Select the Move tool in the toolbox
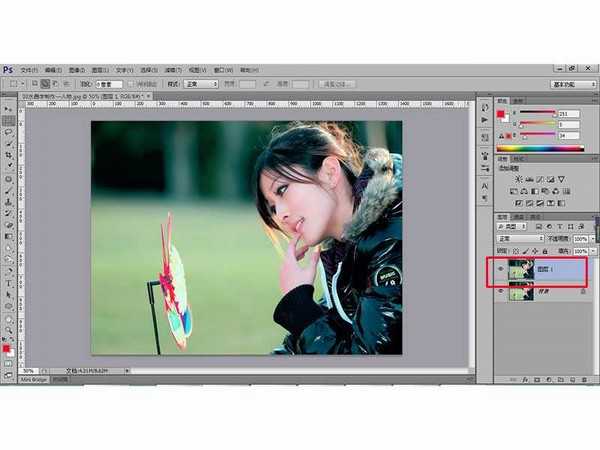Viewport: 600px width, 450px height. 9,108
